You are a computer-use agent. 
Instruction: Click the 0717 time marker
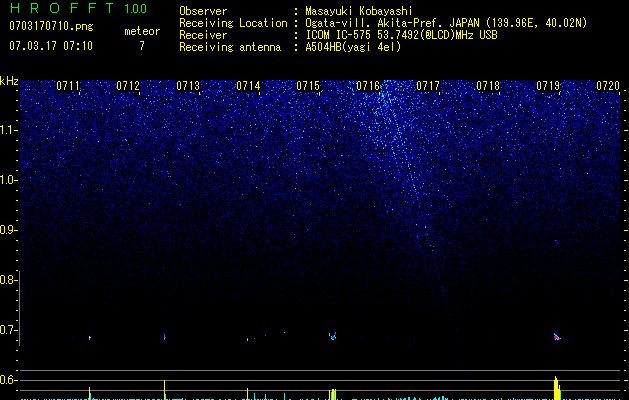(x=428, y=85)
